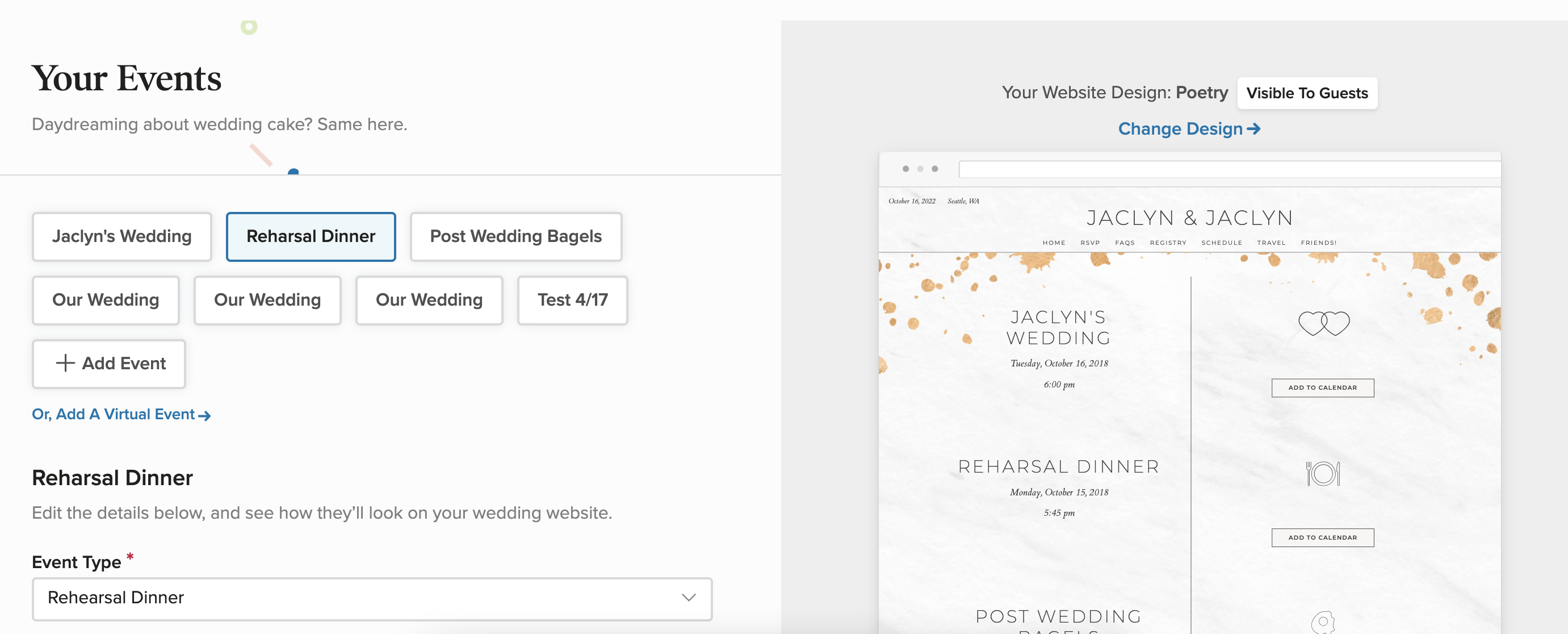This screenshot has height=634, width=1568.
Task: Select the Test 4/17 event
Action: click(x=572, y=301)
